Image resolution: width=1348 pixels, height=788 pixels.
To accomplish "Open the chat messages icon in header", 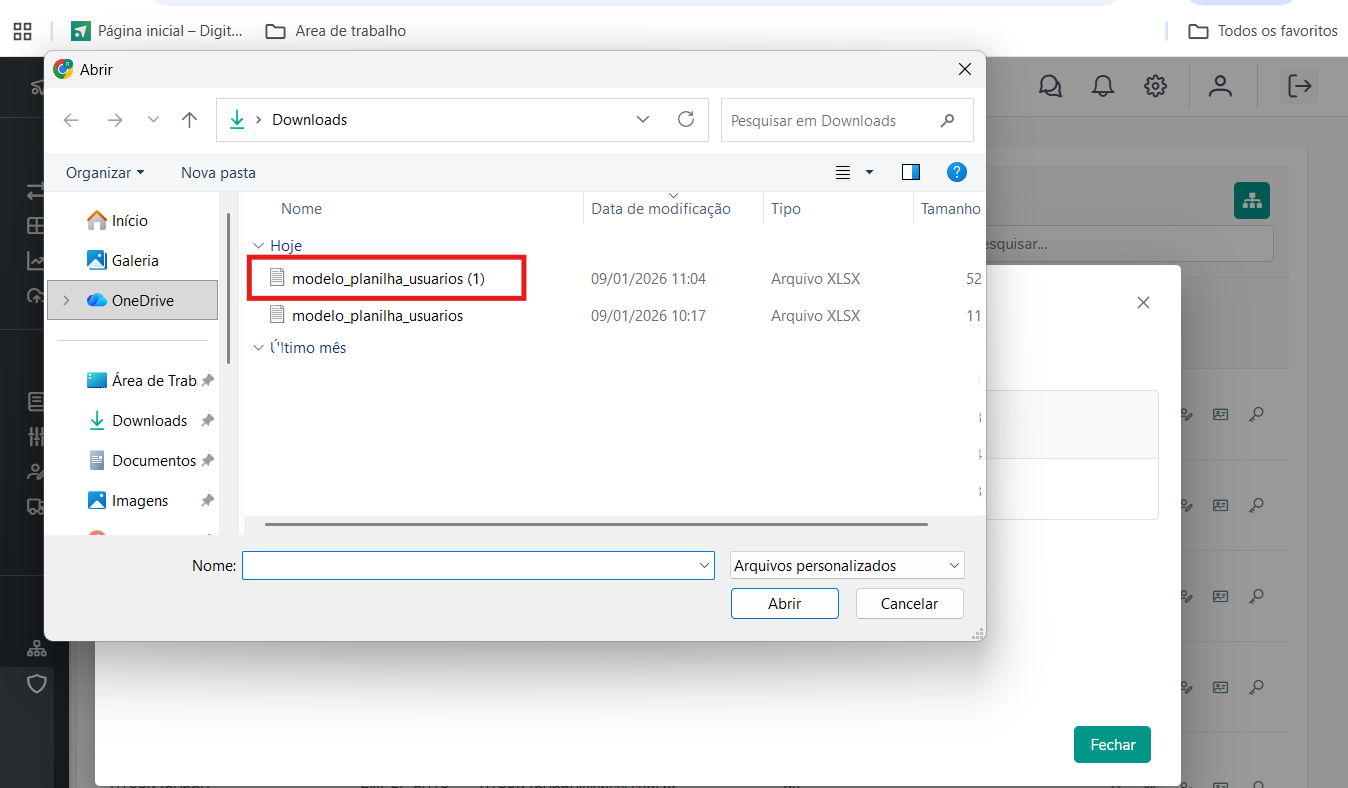I will (1050, 86).
